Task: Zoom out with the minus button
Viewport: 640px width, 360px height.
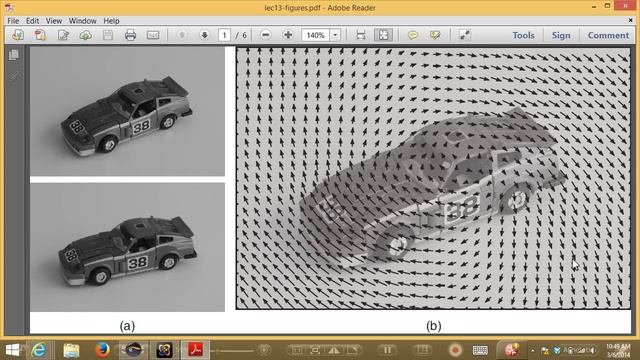Action: click(x=265, y=35)
